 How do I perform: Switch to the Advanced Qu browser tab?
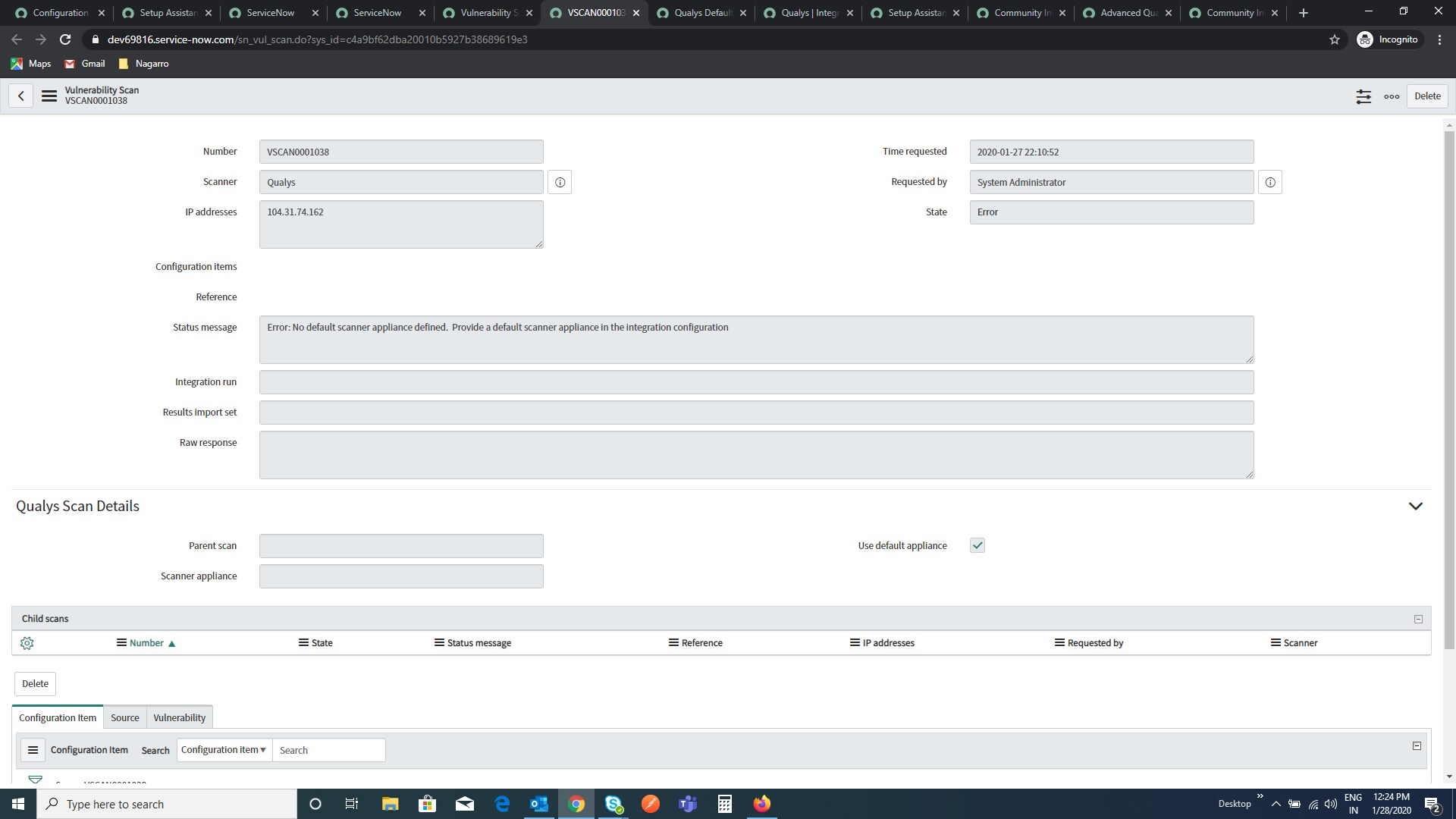1128,13
